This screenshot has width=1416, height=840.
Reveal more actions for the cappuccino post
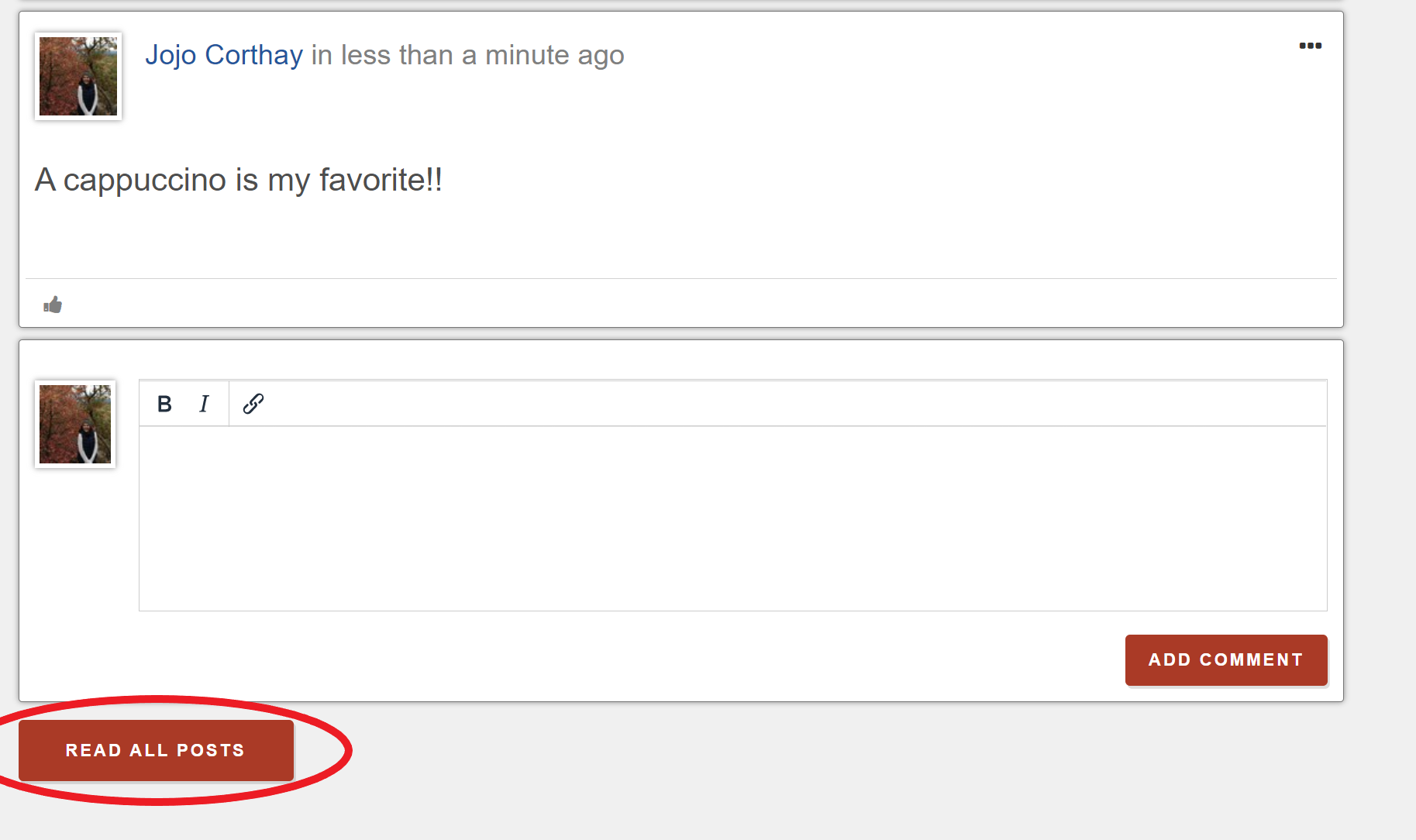point(1311,46)
